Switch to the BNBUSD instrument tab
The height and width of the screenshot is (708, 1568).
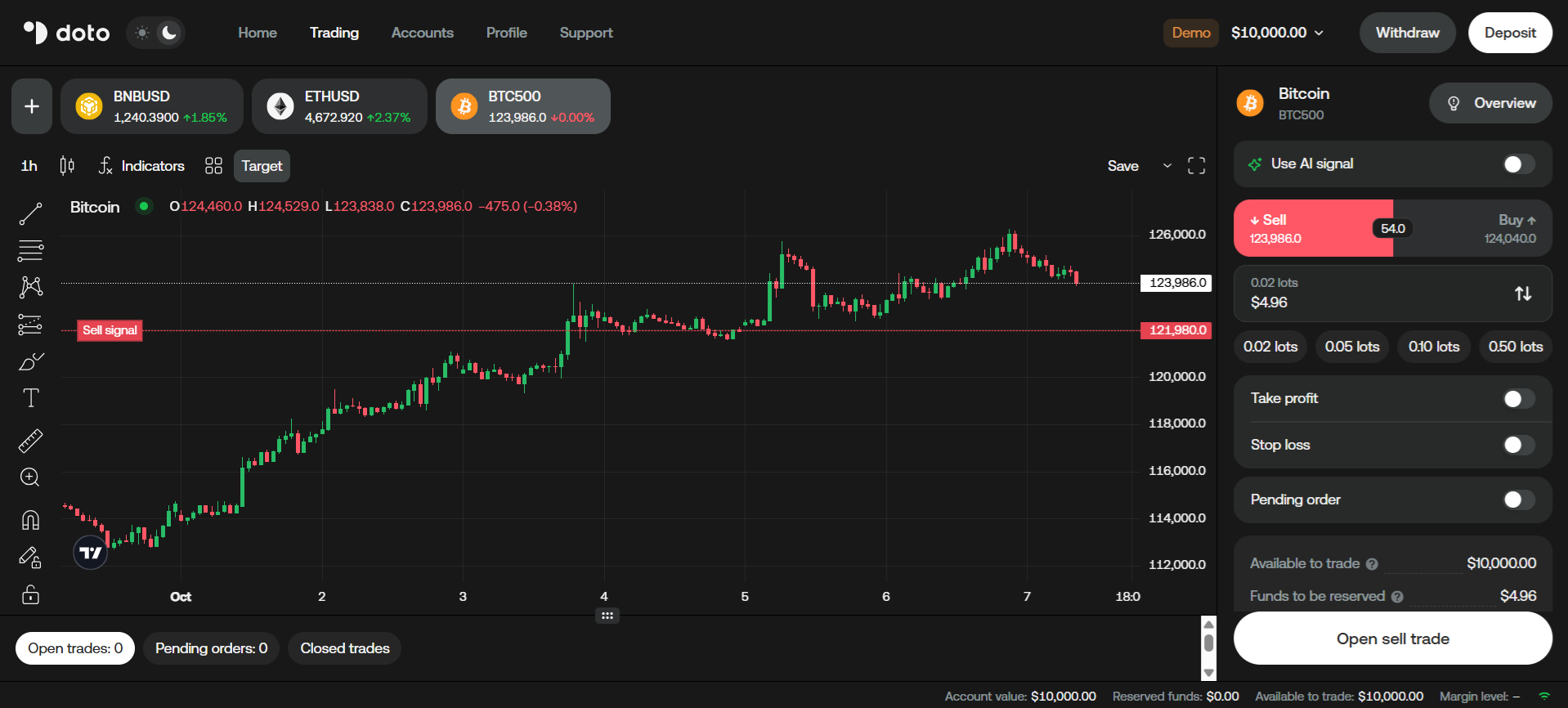coord(152,106)
